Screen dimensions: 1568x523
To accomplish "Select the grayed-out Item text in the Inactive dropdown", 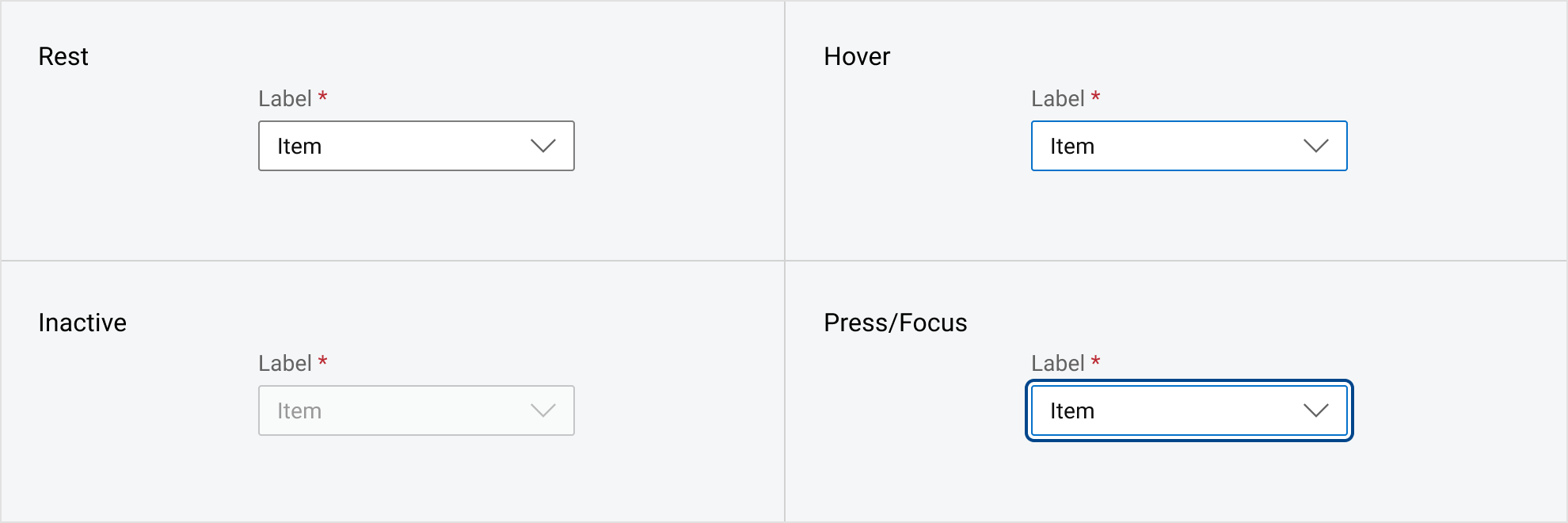I will [299, 410].
